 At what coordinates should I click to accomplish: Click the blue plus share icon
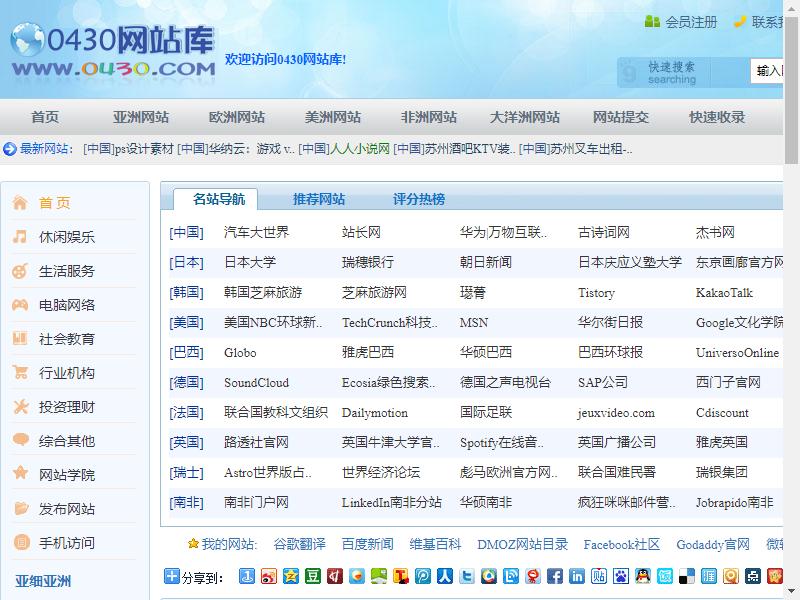tap(172, 577)
